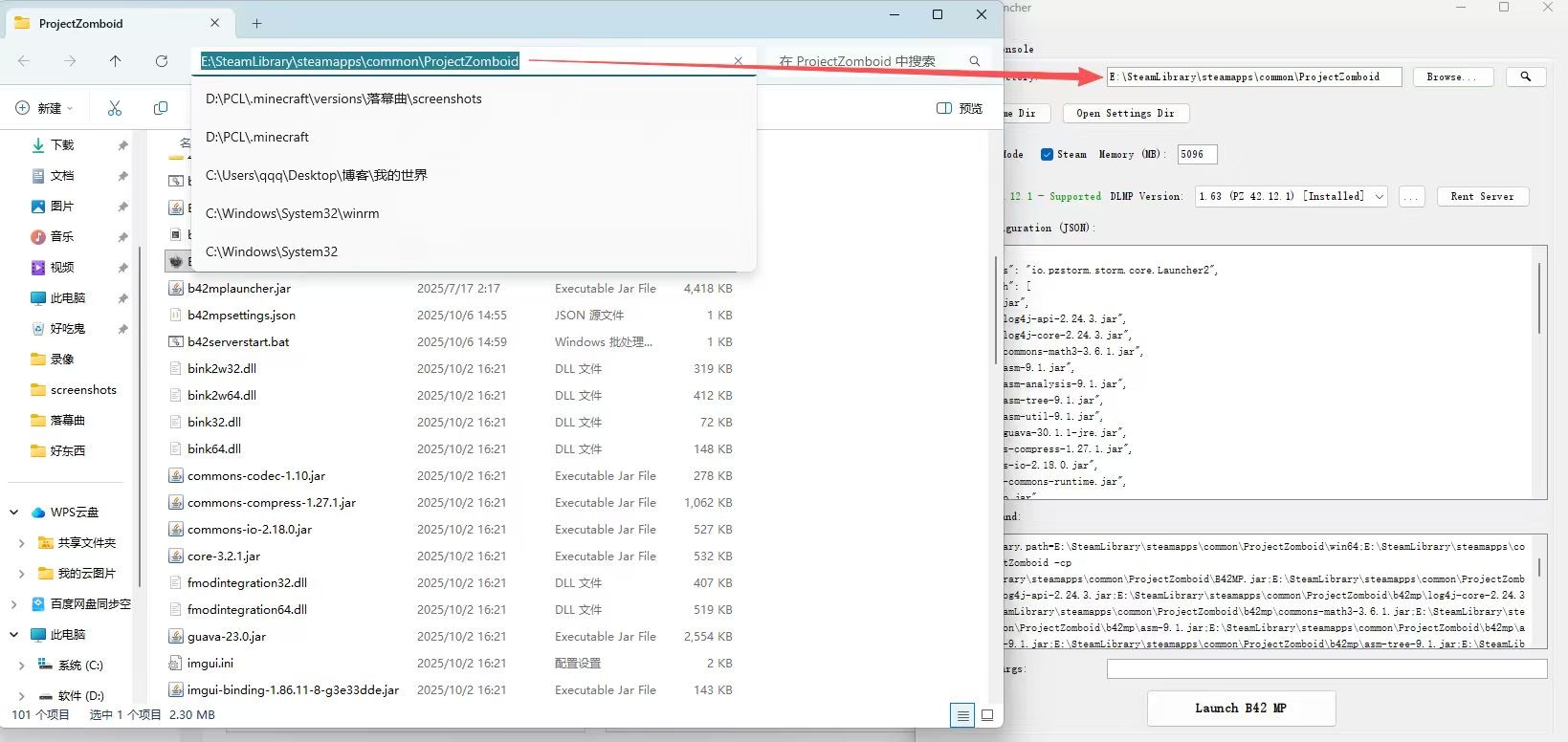Toggle the 预览 preview pane

click(960, 108)
